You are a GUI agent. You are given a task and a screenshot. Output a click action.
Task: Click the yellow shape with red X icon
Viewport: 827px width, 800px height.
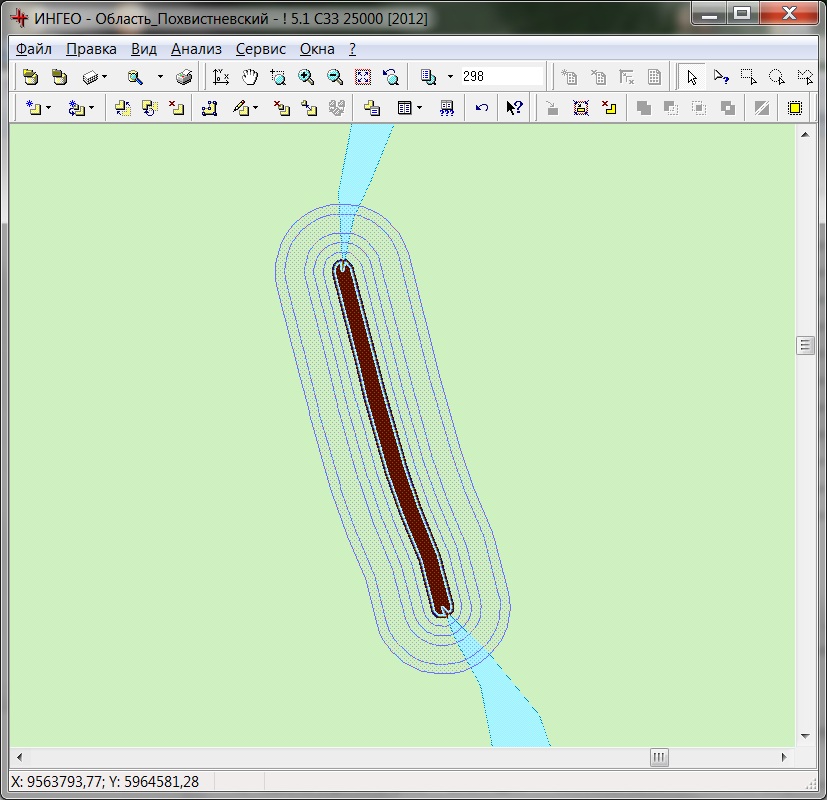[609, 108]
